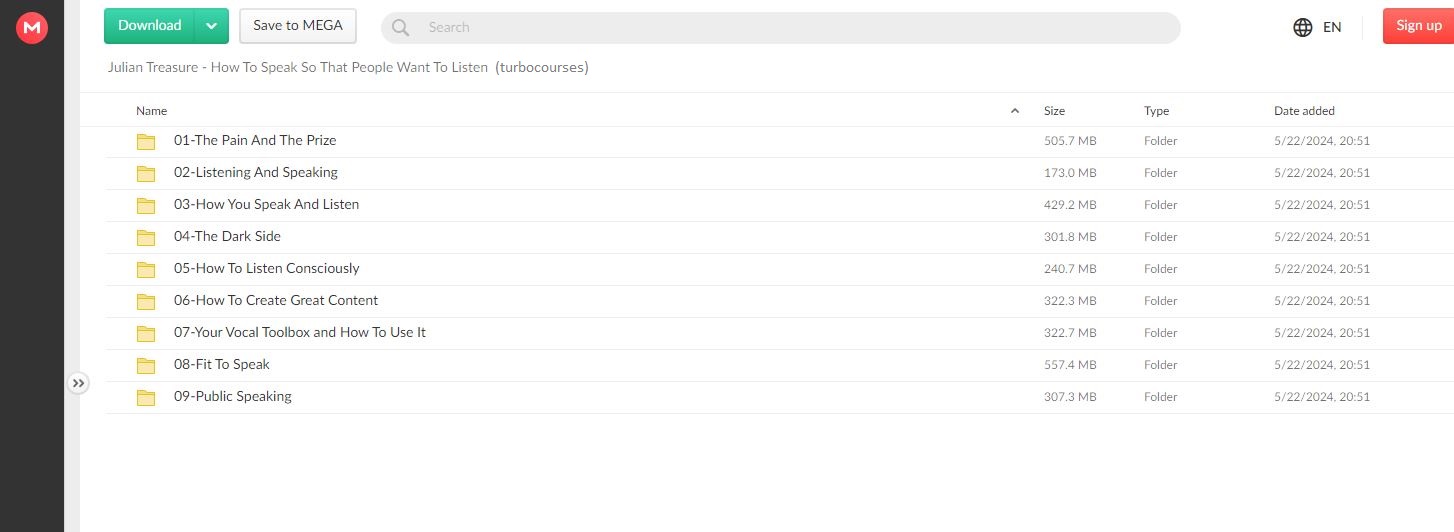Click folder icon for 01-The Pain And The Prize

146,141
